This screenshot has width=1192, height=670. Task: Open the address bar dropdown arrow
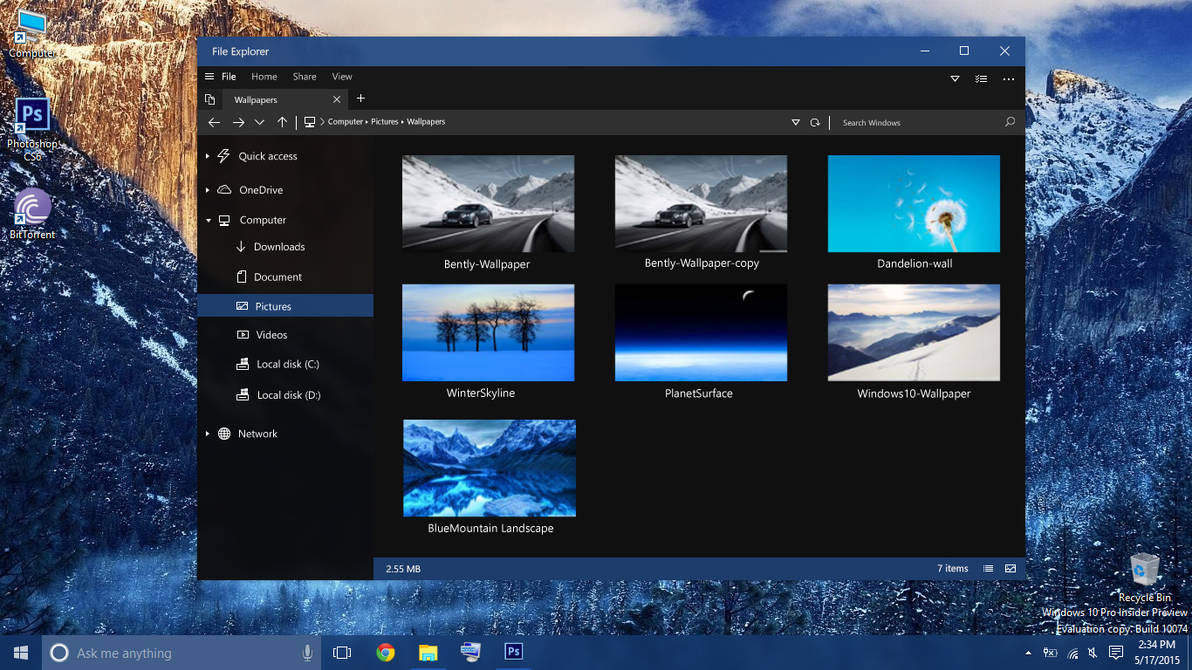tap(796, 122)
